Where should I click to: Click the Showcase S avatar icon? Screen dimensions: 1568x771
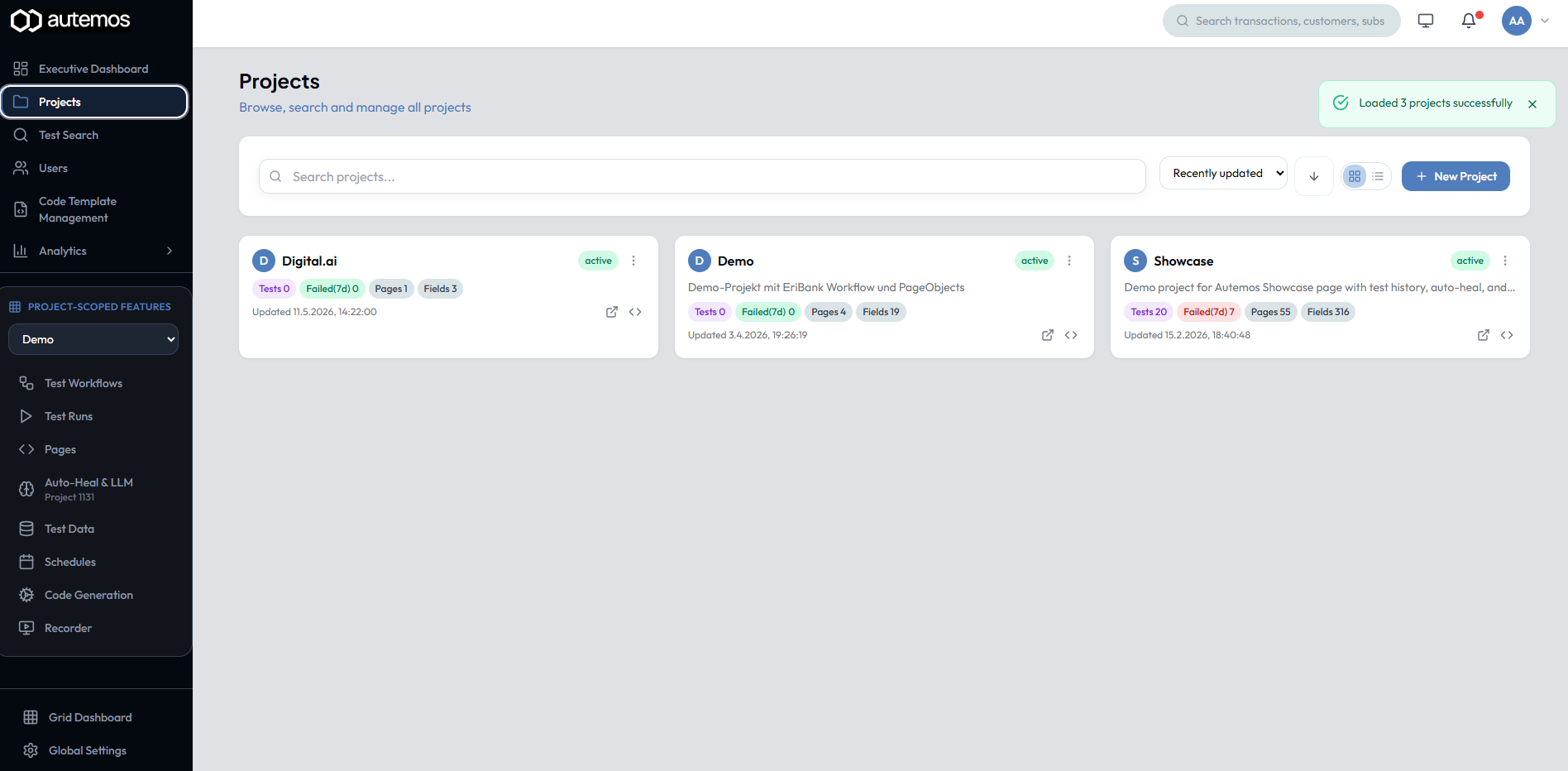(x=1135, y=261)
